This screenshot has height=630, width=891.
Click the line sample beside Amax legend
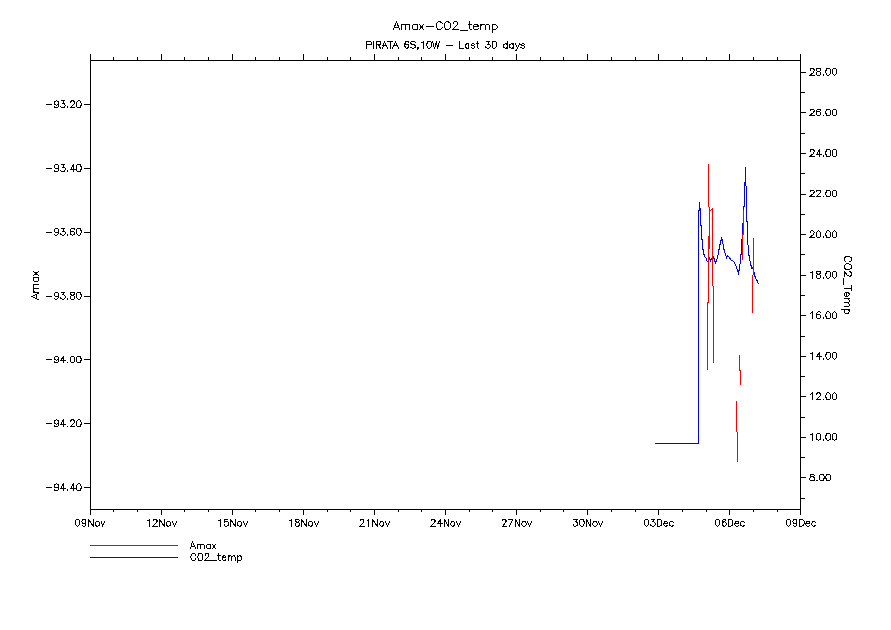[x=133, y=546]
